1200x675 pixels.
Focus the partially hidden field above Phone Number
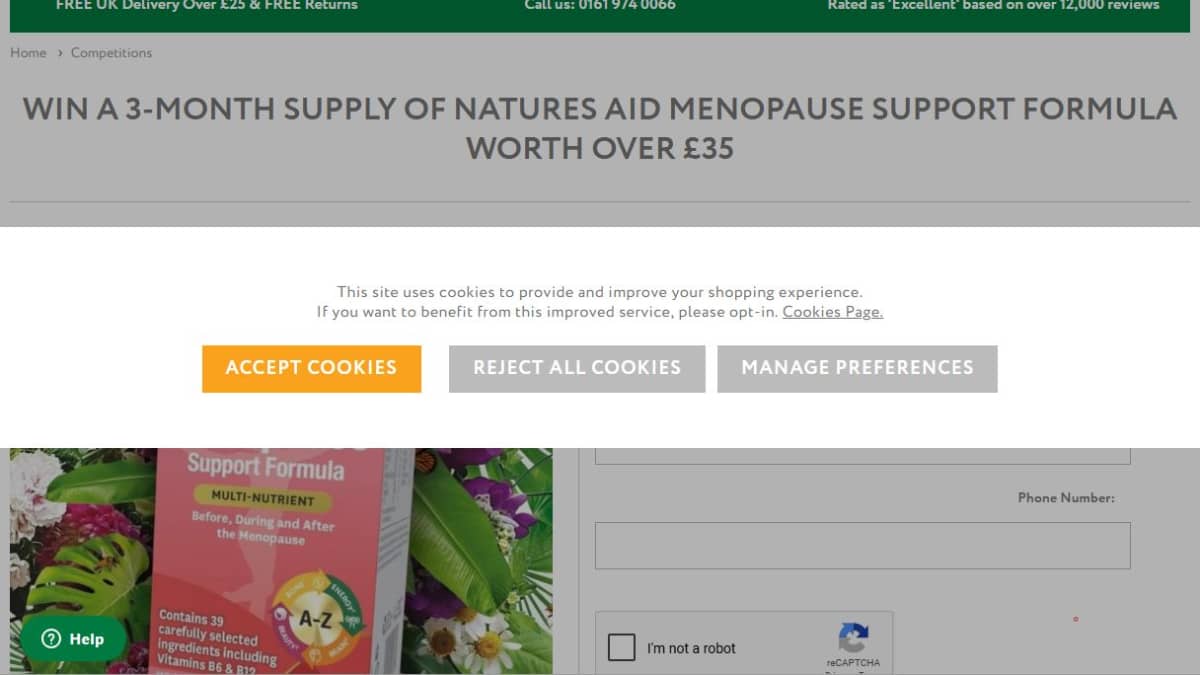(862, 456)
